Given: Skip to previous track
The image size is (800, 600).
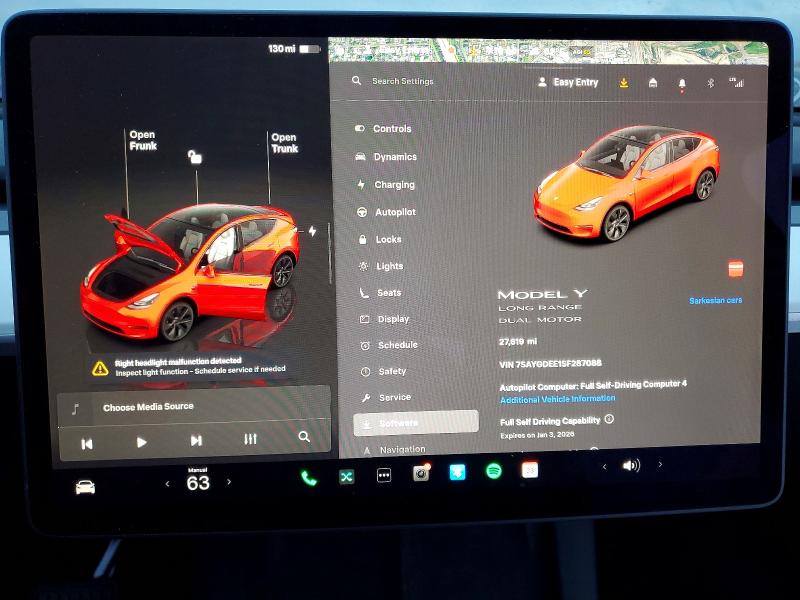Looking at the screenshot, I should [x=87, y=444].
